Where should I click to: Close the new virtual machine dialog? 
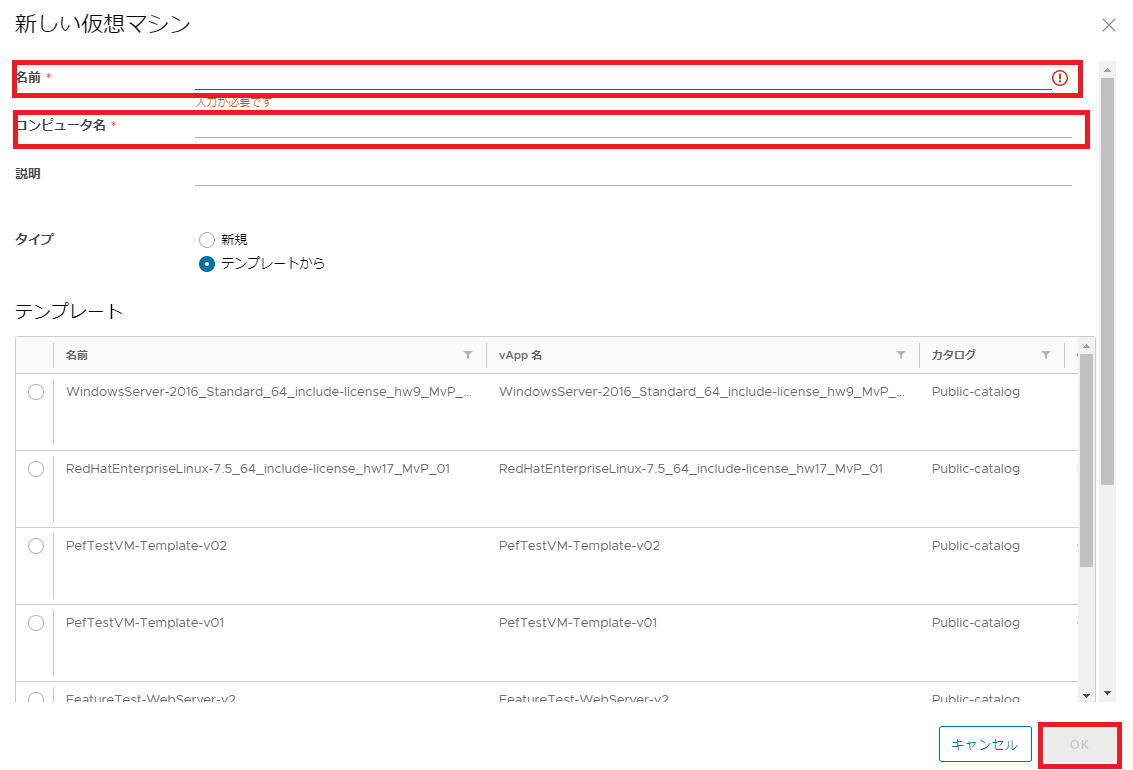1108,25
